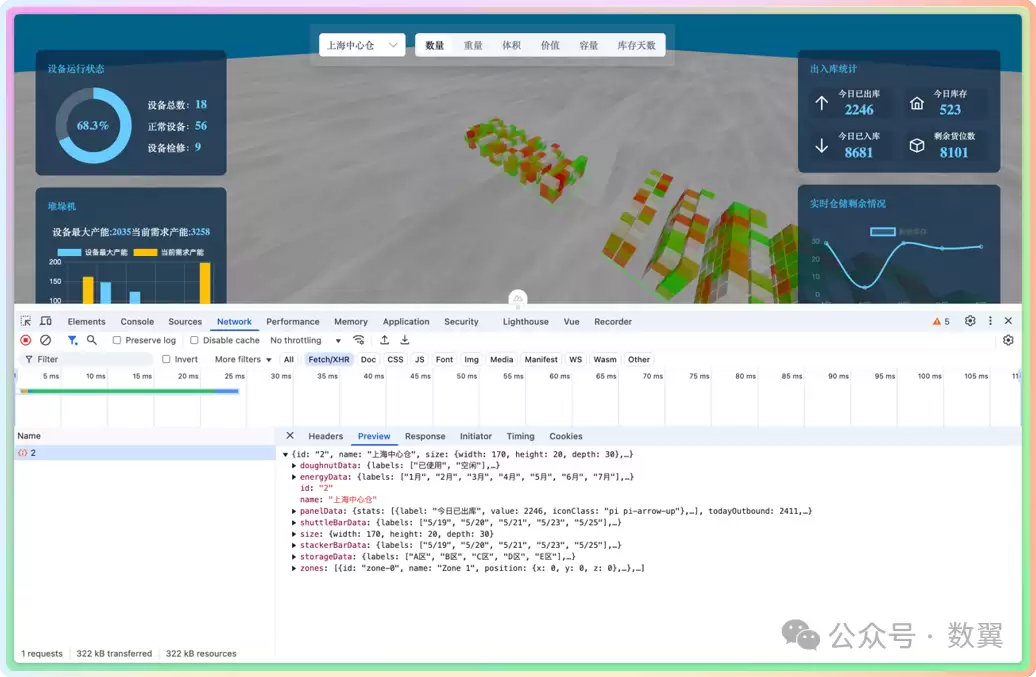Enable the Preserve log checkbox
The image size is (1036, 677).
point(116,340)
